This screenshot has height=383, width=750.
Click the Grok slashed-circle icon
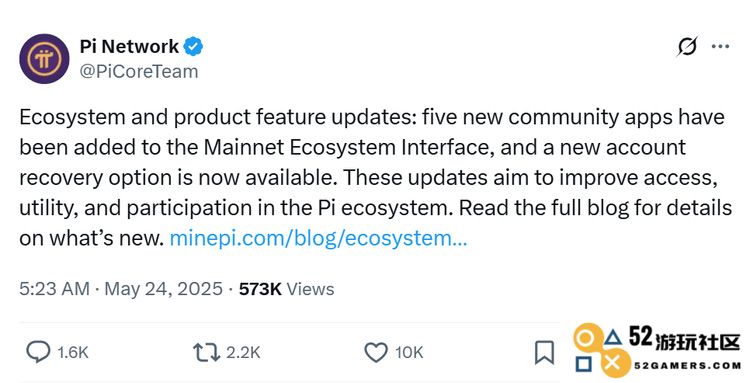[x=687, y=46]
